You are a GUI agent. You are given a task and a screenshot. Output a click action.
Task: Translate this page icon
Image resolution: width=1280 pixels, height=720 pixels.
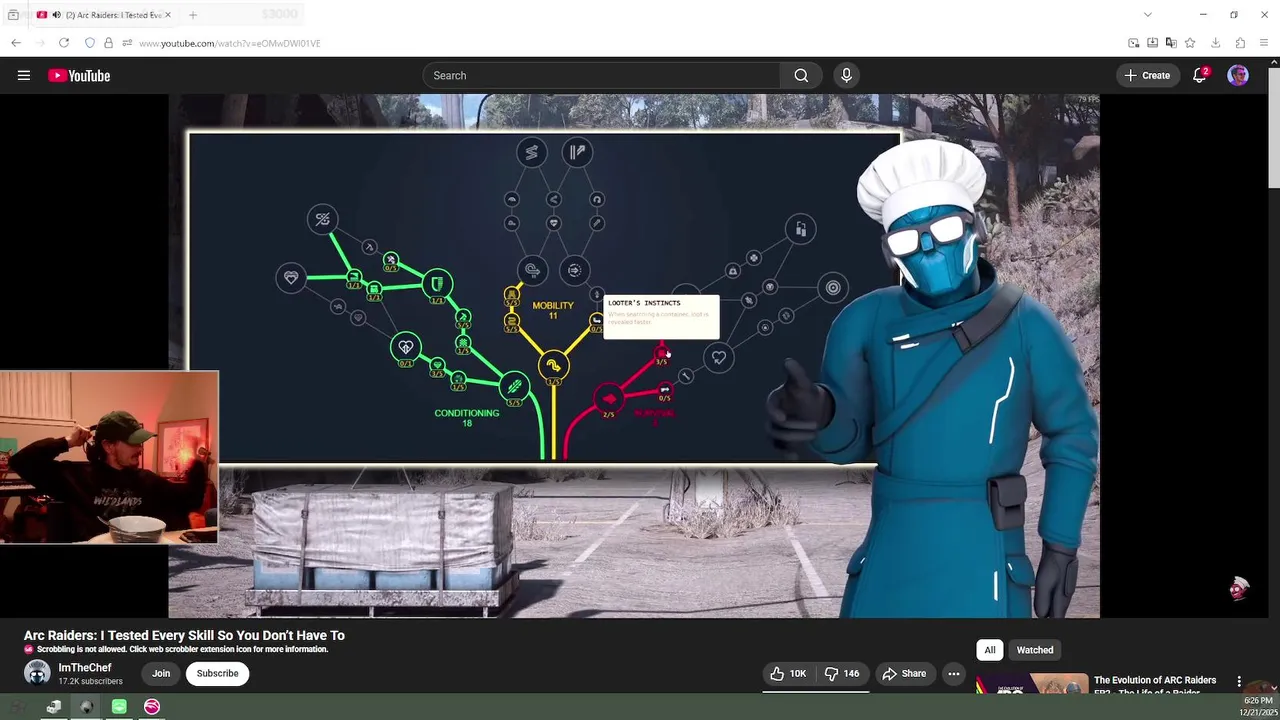[x=1171, y=43]
